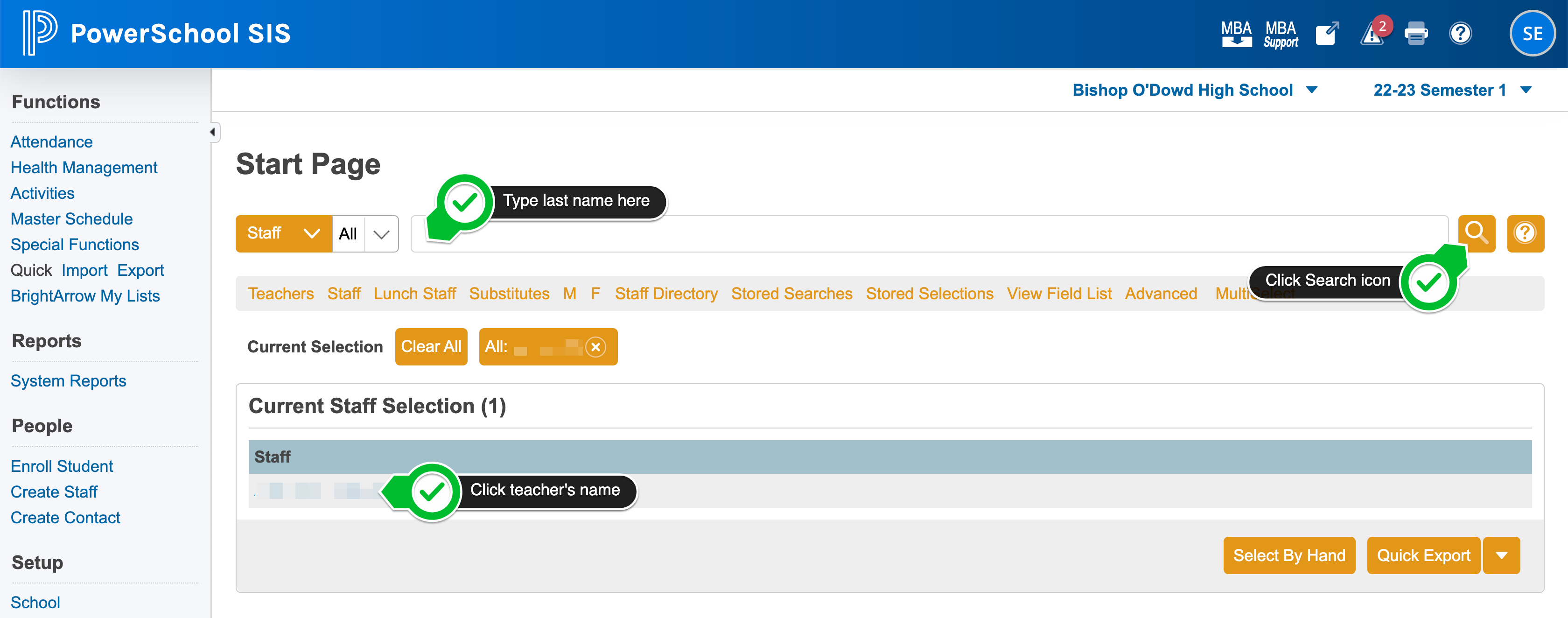Open Activities in sidebar
The width and height of the screenshot is (1568, 618).
42,193
